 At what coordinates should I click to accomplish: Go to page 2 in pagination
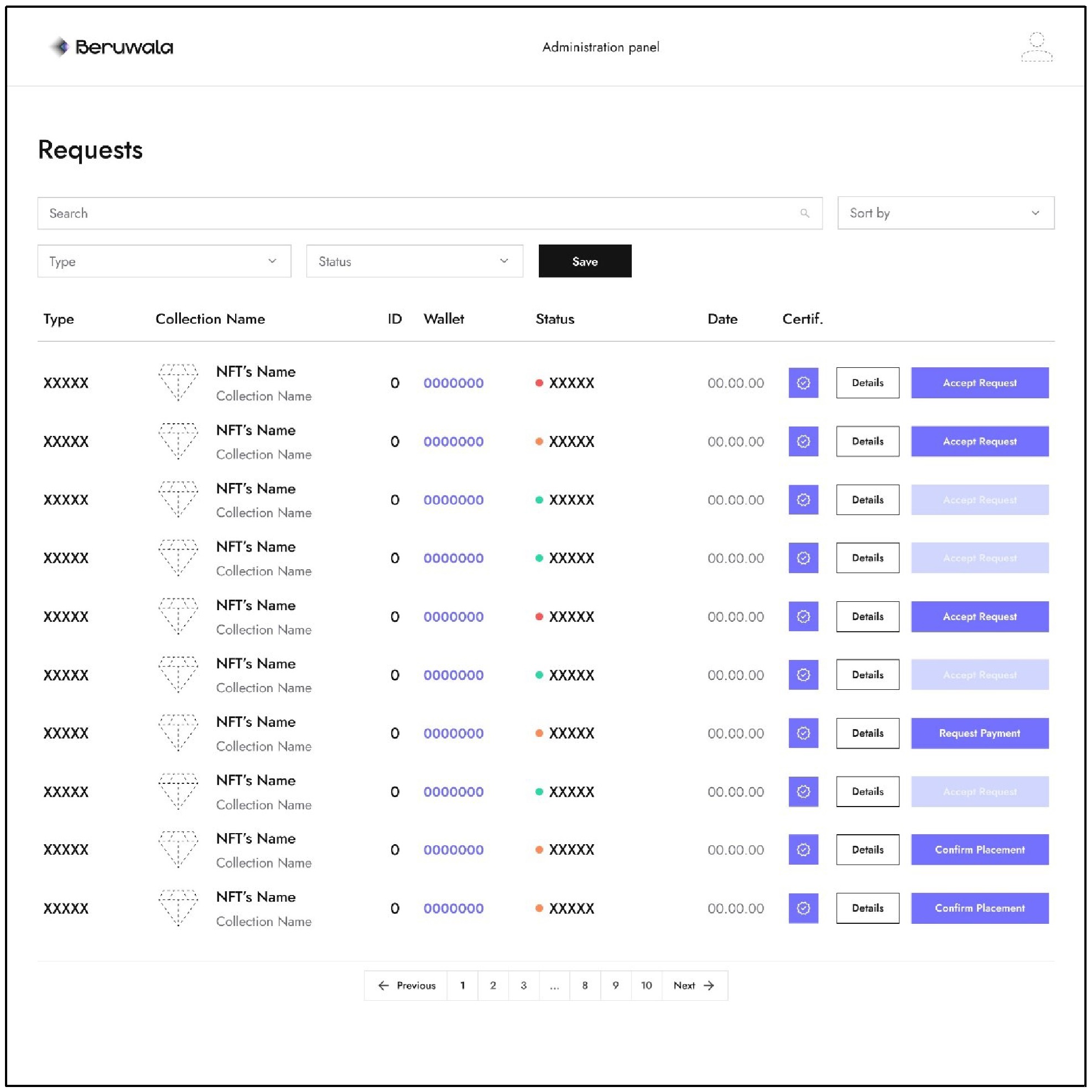click(493, 986)
